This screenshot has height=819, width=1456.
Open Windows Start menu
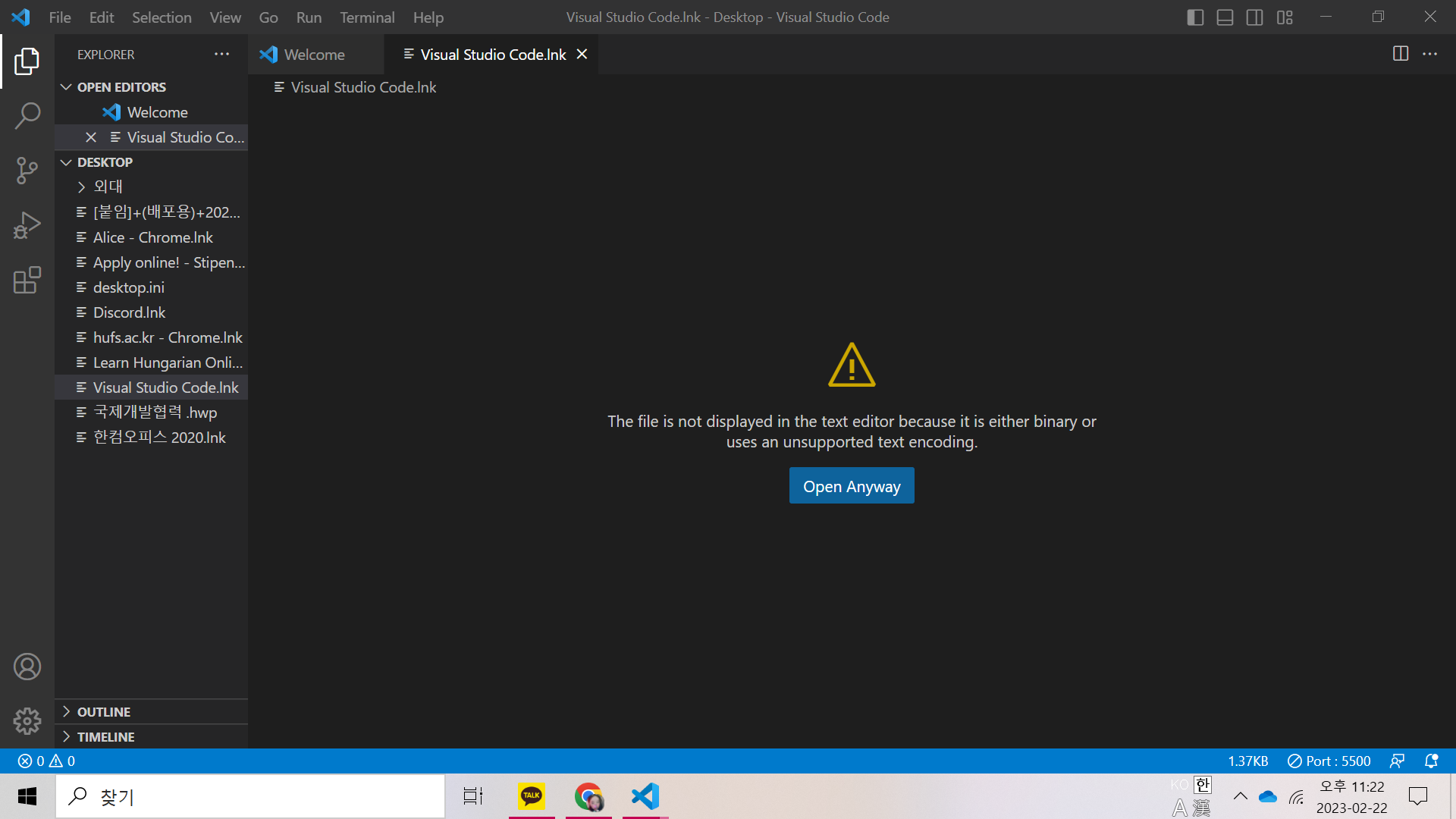click(x=27, y=796)
